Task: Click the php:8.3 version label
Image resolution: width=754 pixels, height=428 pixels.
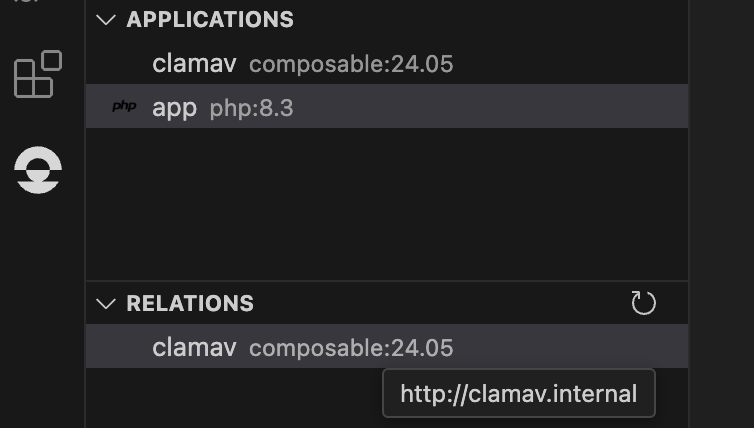Action: point(251,108)
